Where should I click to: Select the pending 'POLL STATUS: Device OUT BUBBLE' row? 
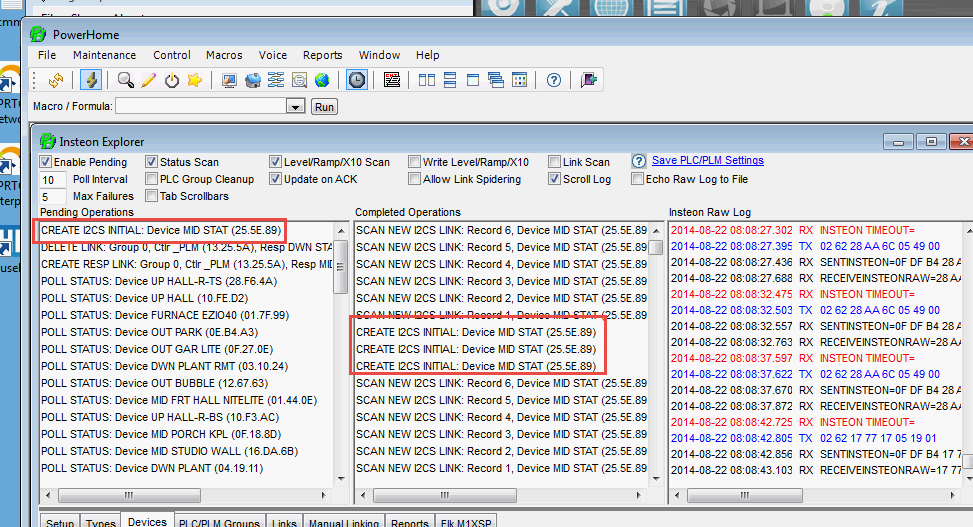(187, 383)
